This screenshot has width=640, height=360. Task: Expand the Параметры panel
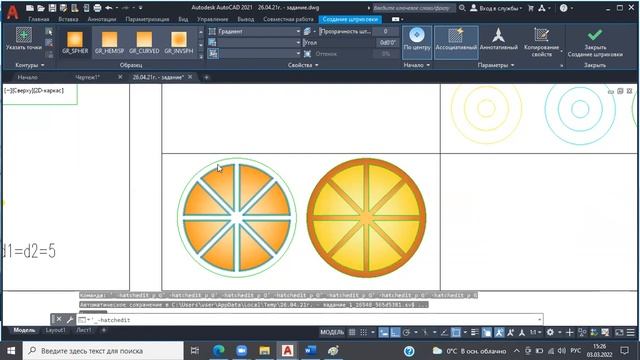pyautogui.click(x=496, y=65)
